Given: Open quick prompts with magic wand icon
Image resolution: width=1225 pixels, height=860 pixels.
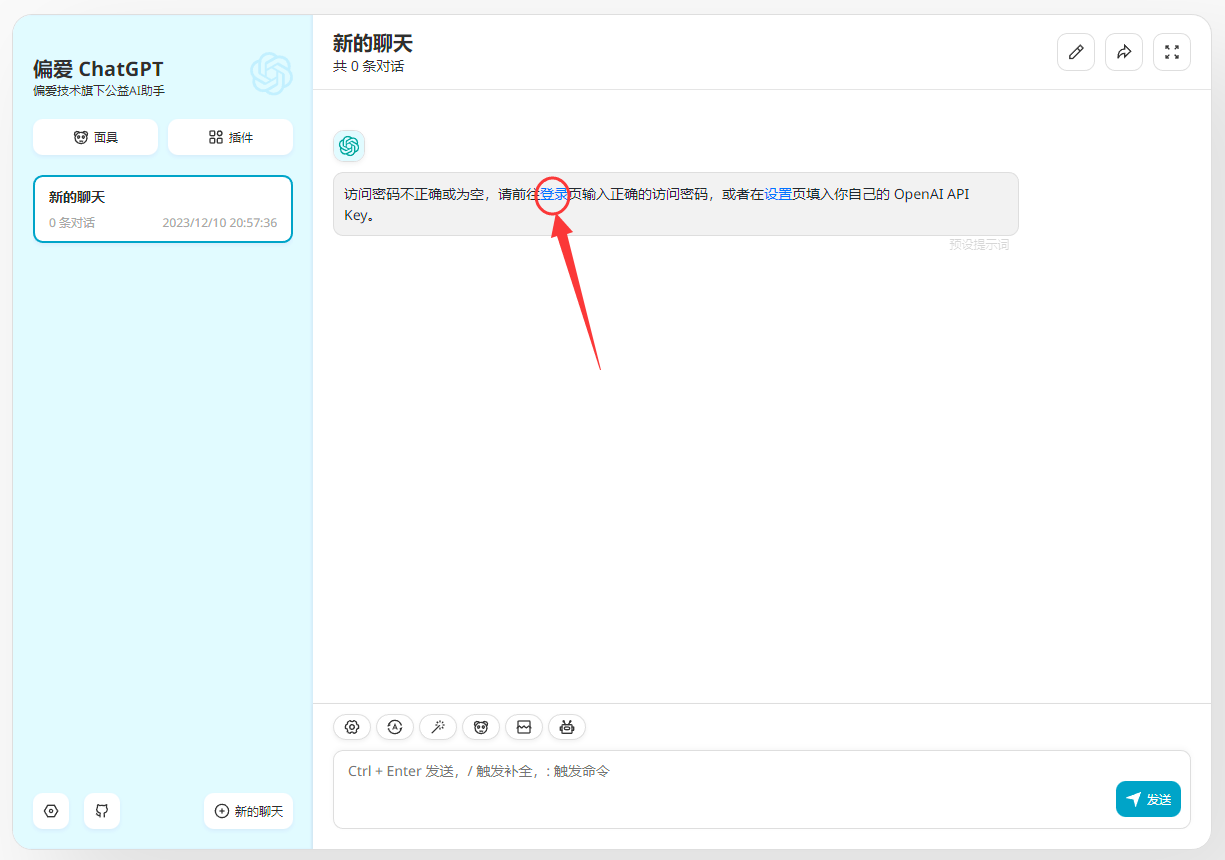Looking at the screenshot, I should [438, 727].
